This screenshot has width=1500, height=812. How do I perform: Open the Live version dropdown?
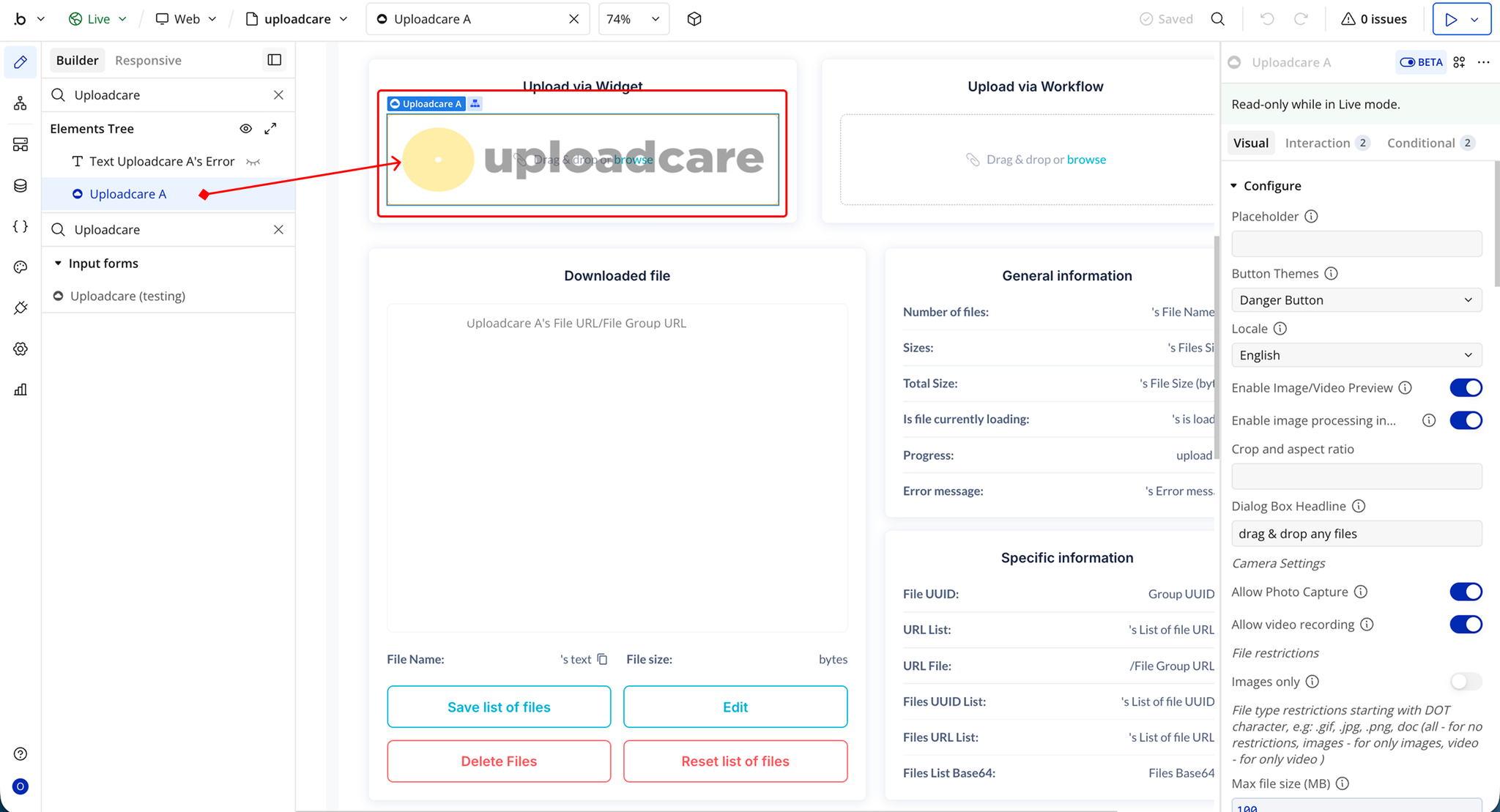pyautogui.click(x=97, y=19)
